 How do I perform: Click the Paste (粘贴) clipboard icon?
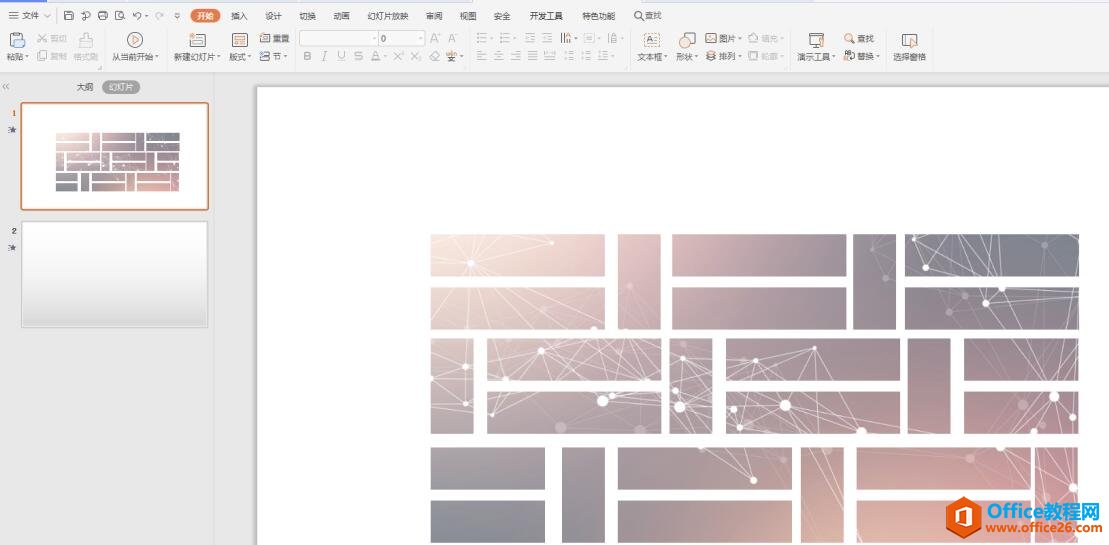click(16, 40)
